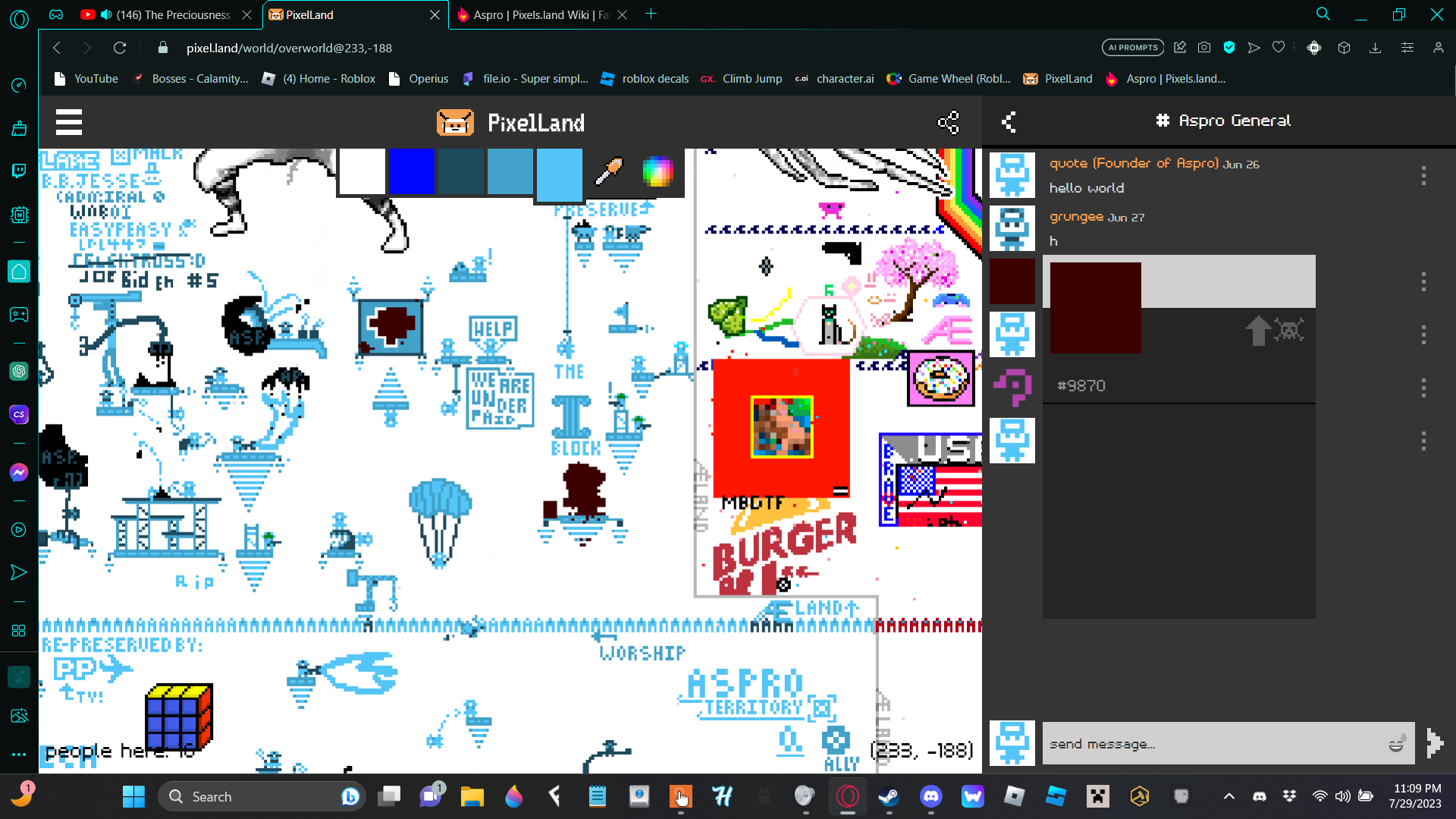
Task: Select the white color swatch
Action: [362, 172]
